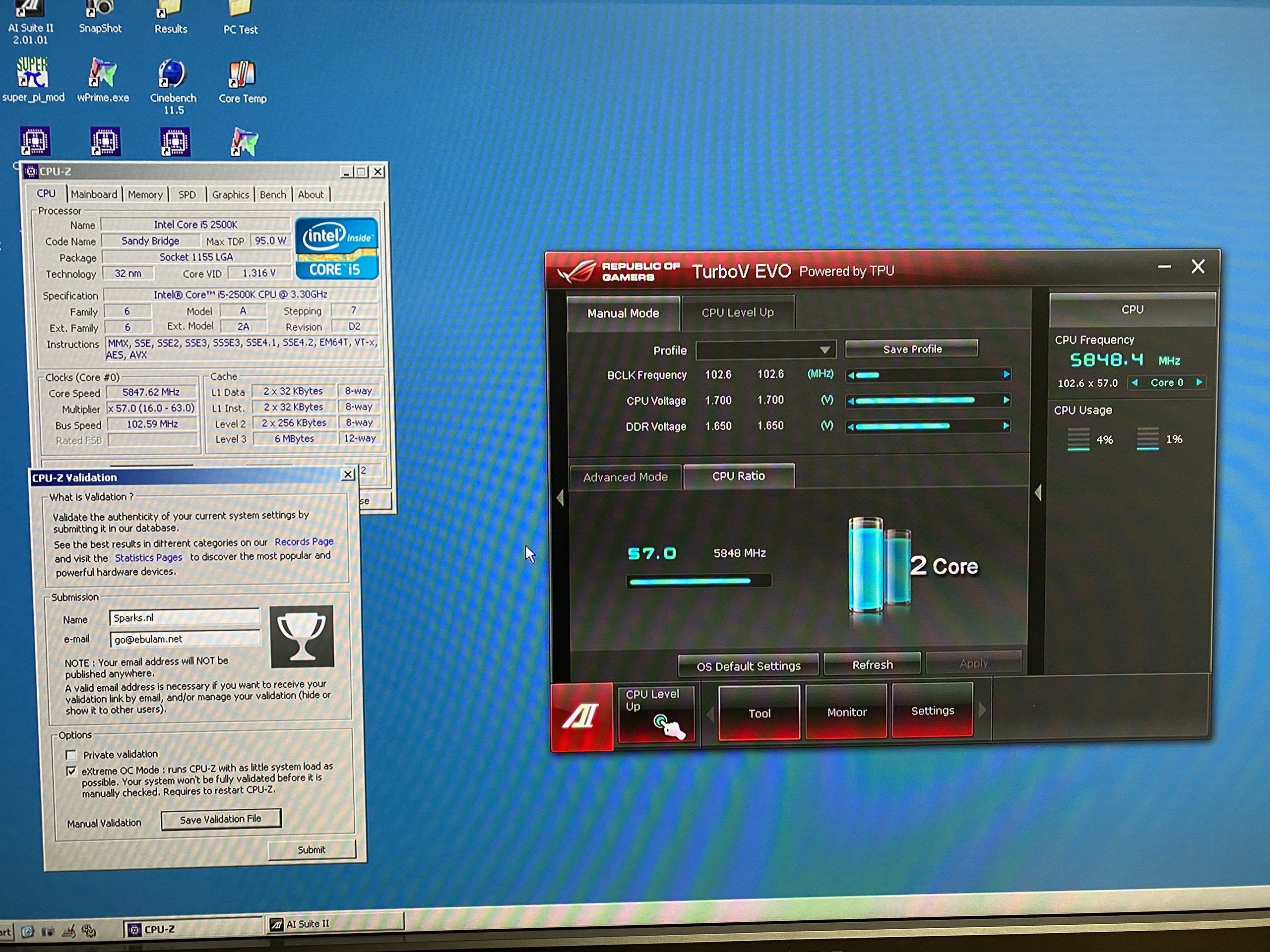Click the DDR Voltage slider
The height and width of the screenshot is (952, 1270).
click(928, 426)
